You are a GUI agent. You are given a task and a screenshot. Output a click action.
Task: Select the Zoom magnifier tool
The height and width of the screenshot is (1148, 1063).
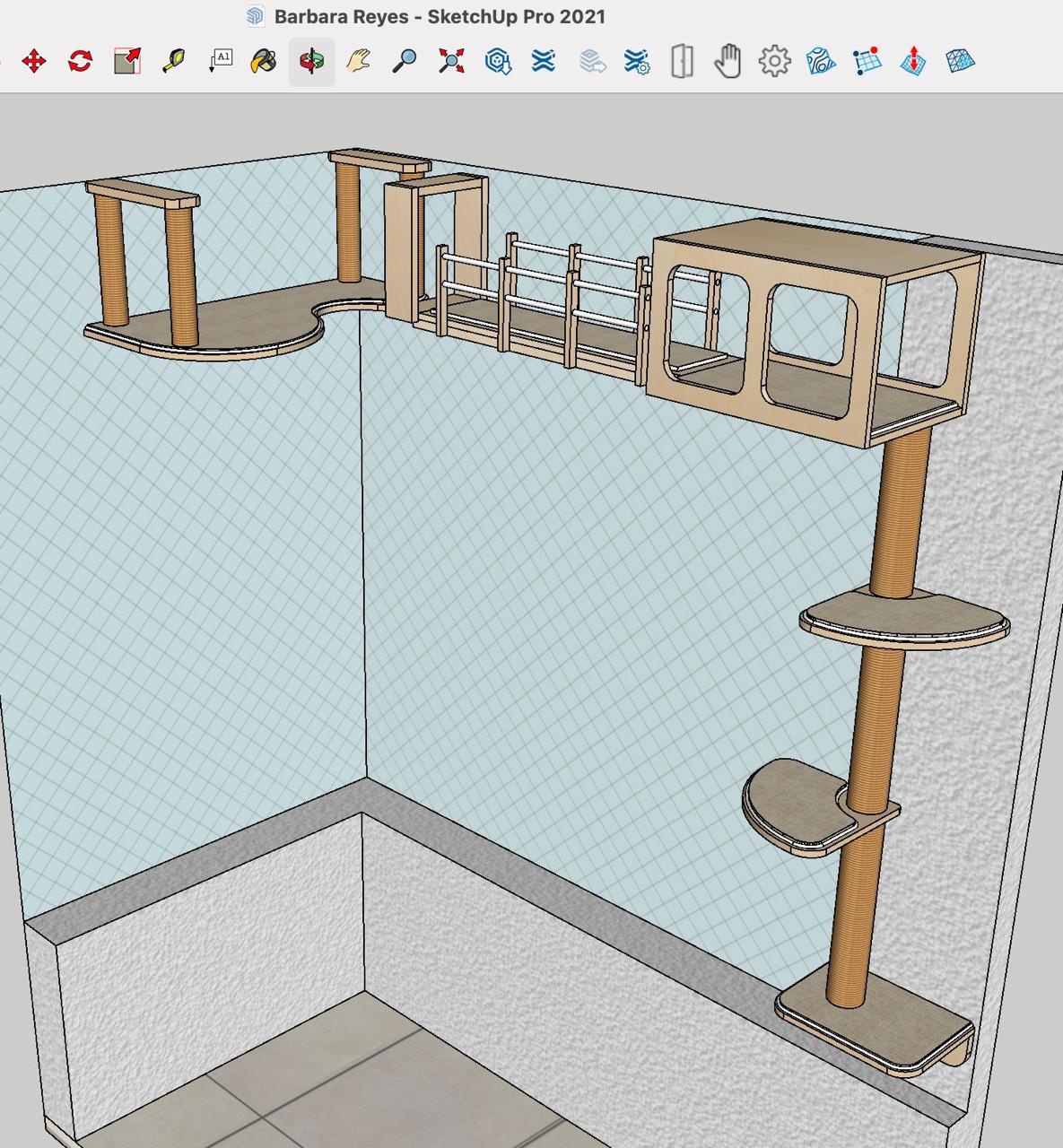click(405, 62)
